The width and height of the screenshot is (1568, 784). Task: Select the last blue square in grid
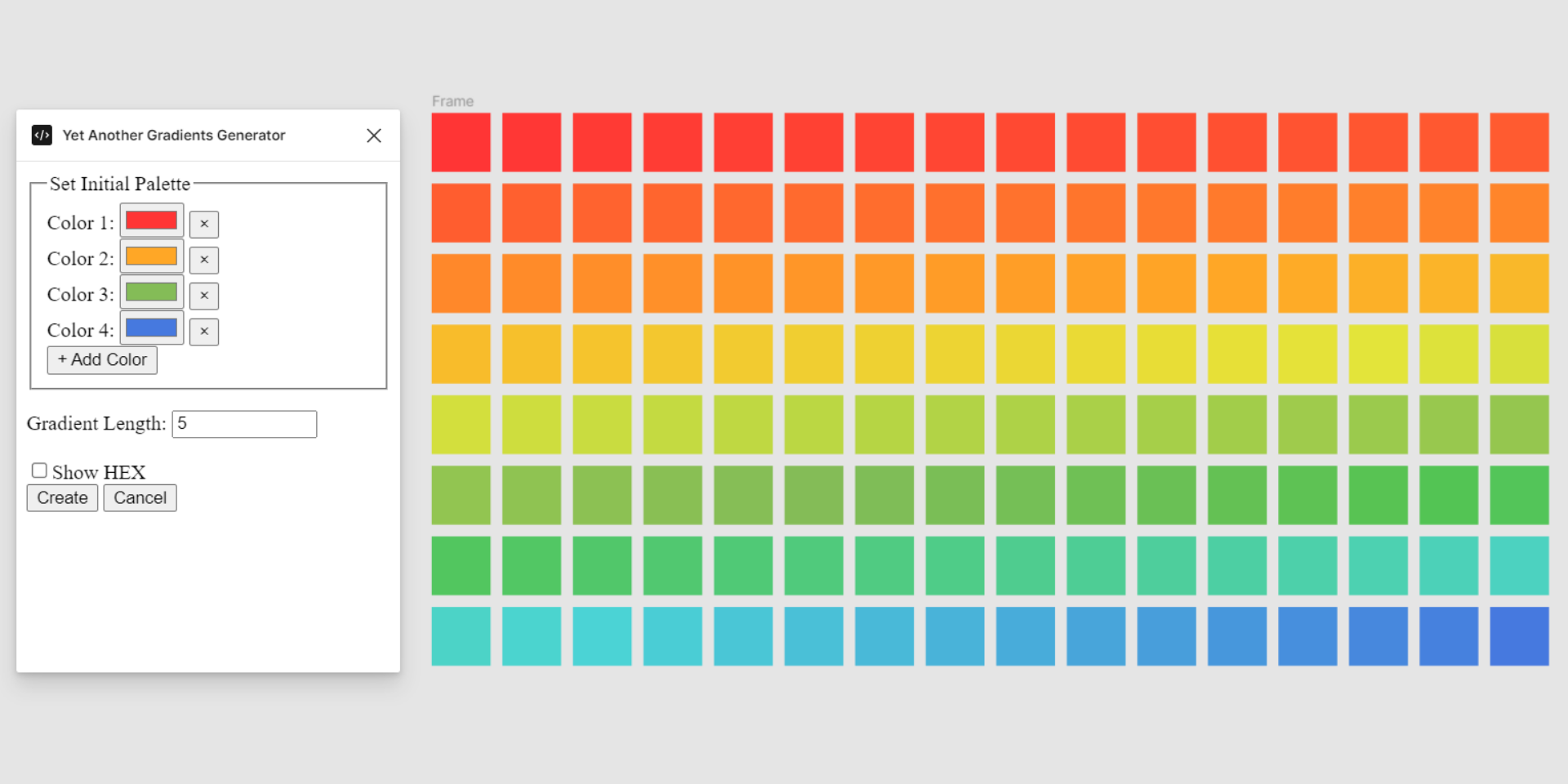click(x=1519, y=636)
